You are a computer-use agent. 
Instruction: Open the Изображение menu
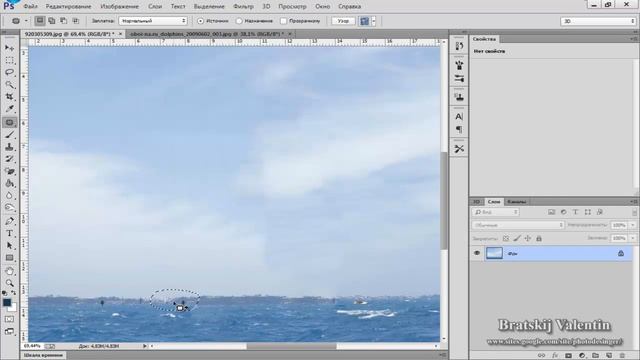point(120,7)
